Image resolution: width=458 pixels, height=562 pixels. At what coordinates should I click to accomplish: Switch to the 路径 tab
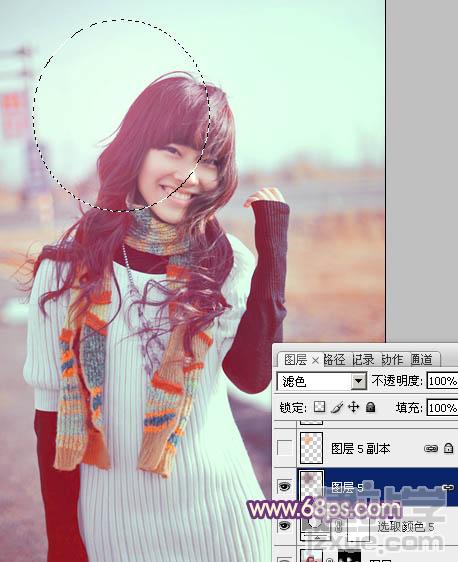334,359
